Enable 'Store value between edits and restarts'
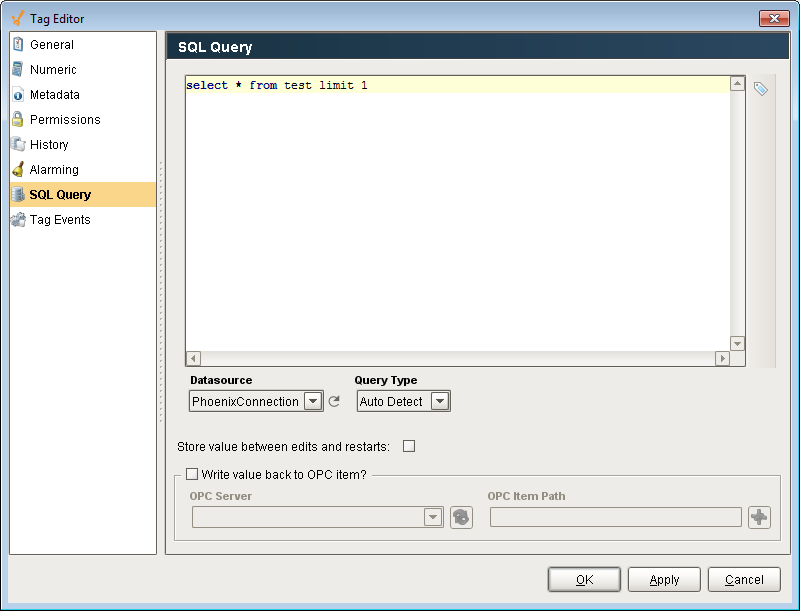The width and height of the screenshot is (800, 611). click(409, 446)
